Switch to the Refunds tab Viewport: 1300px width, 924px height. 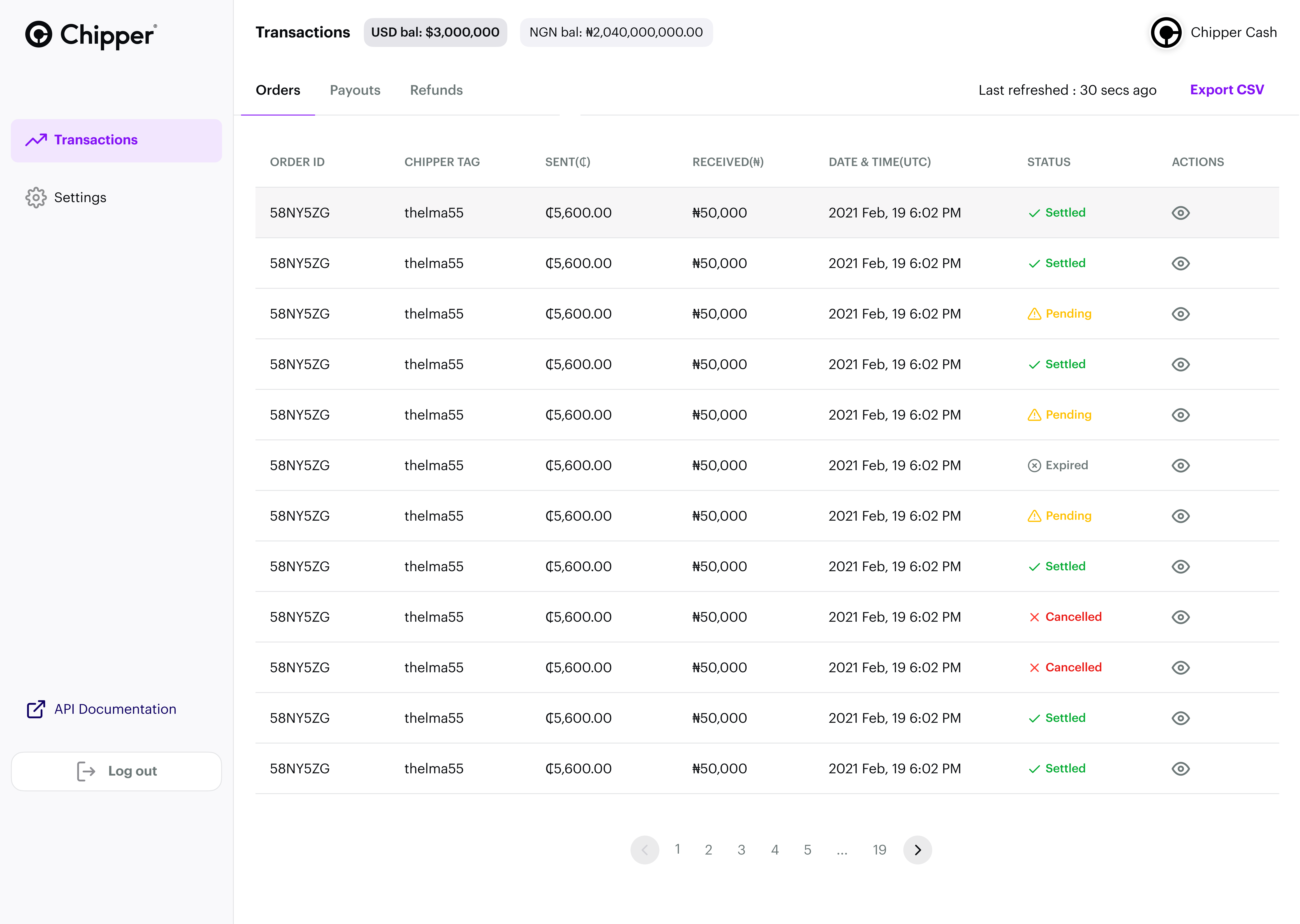click(436, 90)
